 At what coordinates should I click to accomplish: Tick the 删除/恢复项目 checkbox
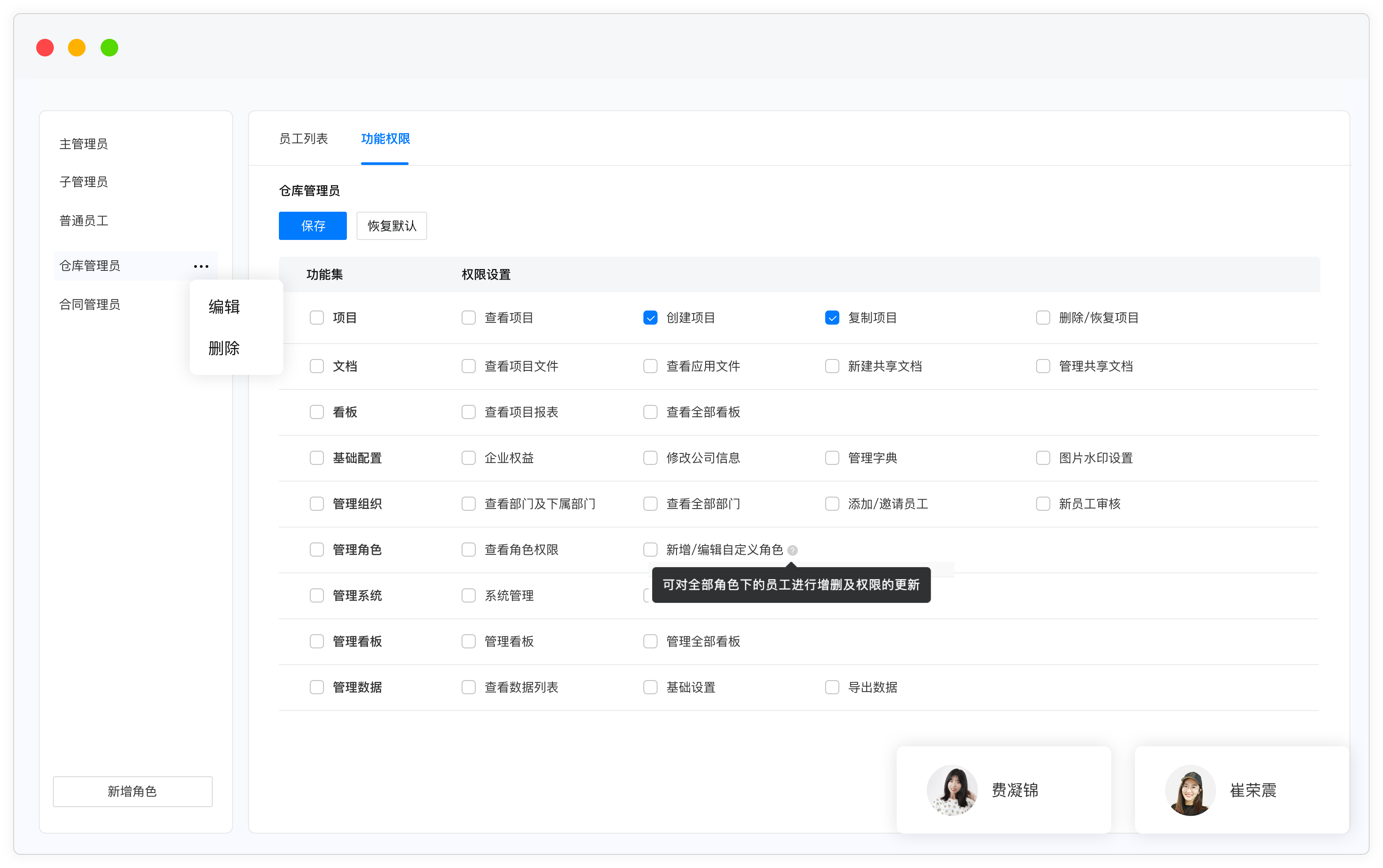tap(1043, 318)
